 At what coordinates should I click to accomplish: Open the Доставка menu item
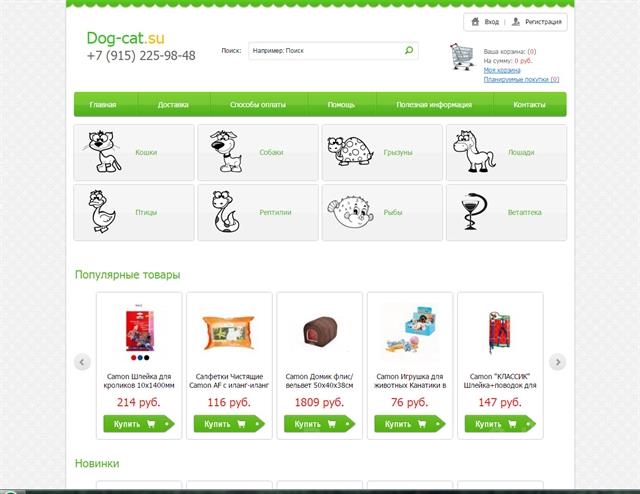[173, 105]
